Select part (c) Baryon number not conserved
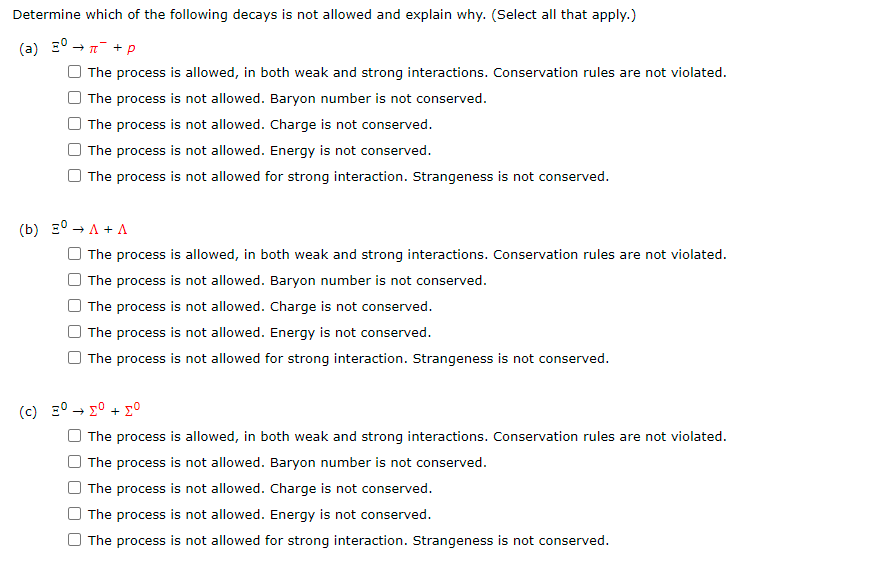 pyautogui.click(x=74, y=462)
